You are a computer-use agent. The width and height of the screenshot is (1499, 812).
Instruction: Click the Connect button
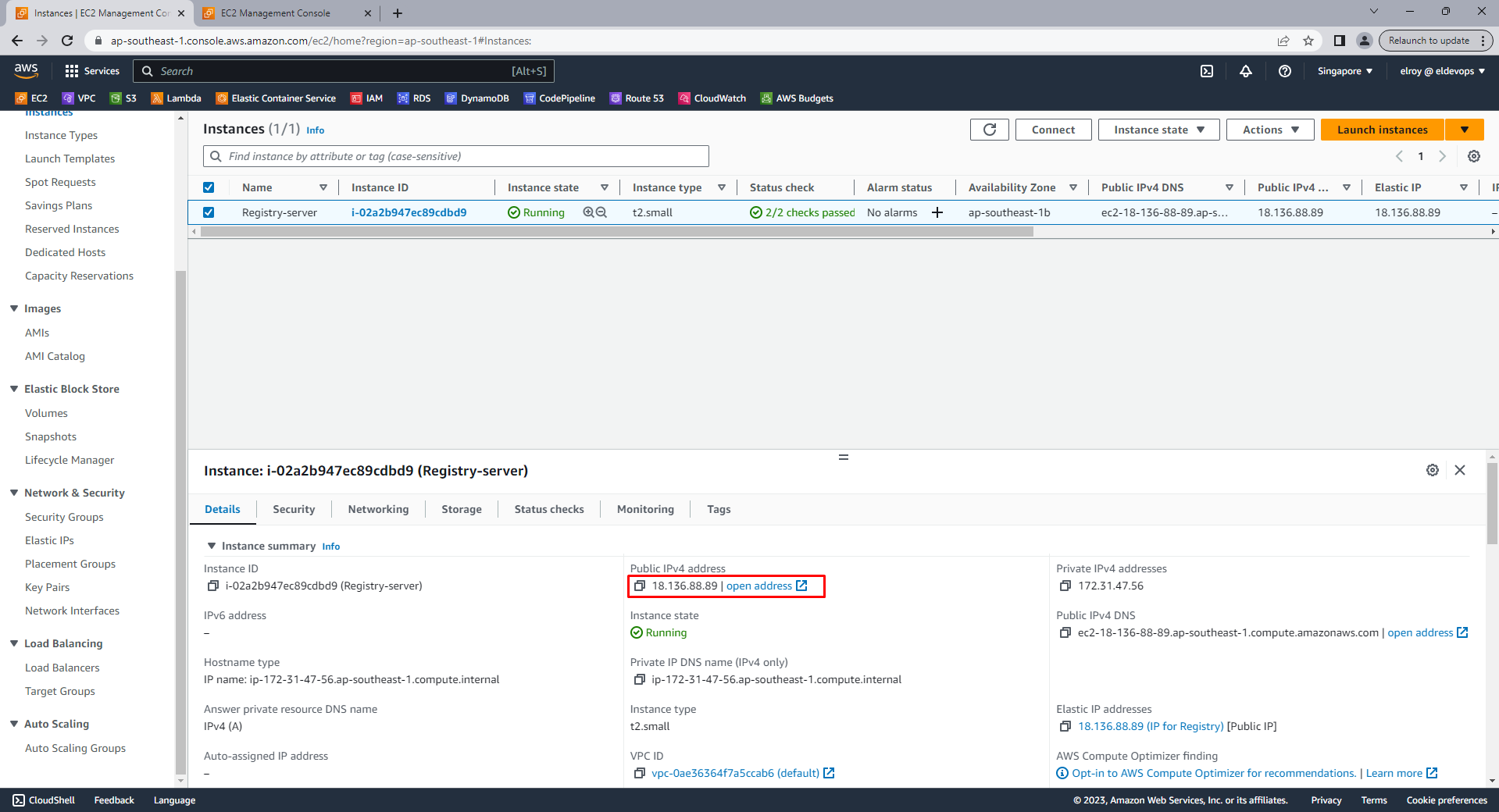[1053, 130]
